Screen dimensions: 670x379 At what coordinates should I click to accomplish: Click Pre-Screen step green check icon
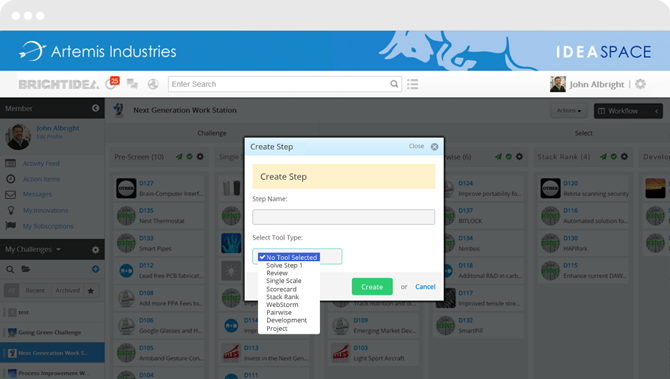pos(189,157)
